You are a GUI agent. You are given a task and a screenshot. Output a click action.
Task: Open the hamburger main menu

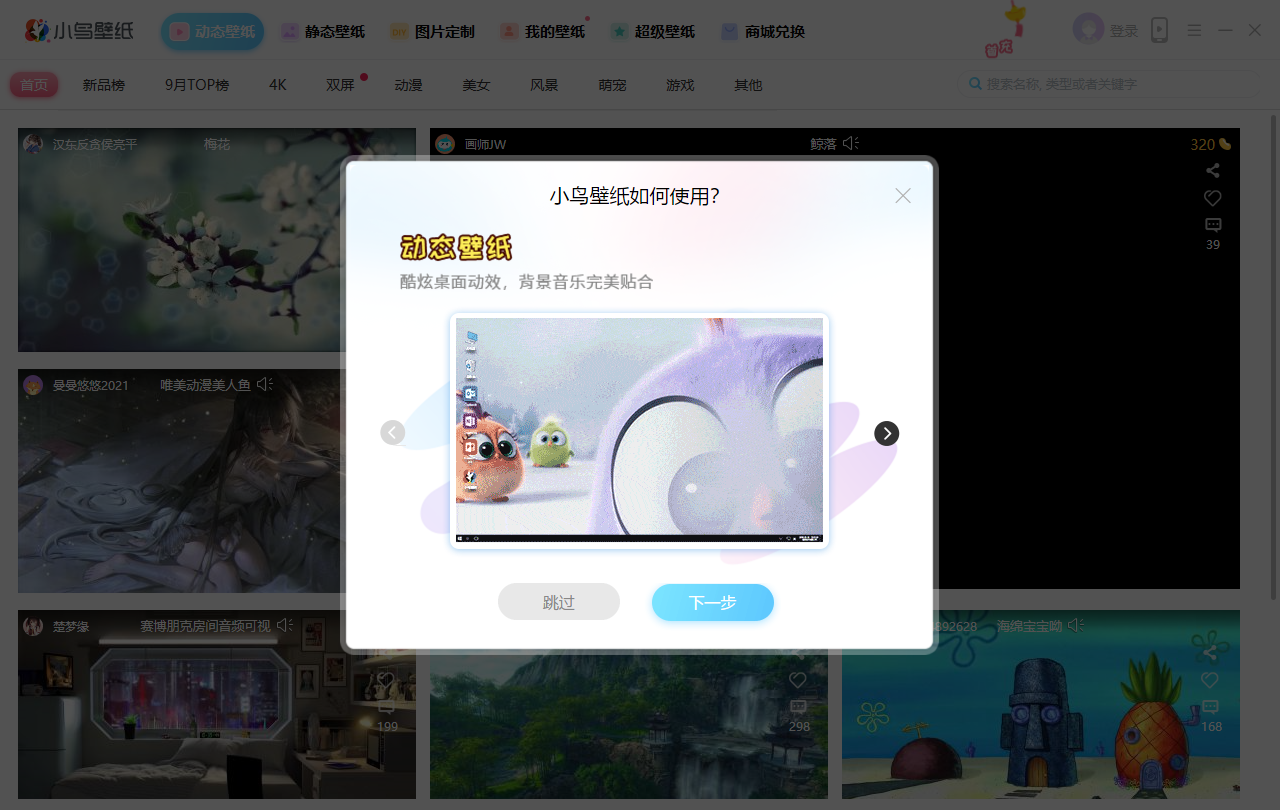[x=1194, y=30]
